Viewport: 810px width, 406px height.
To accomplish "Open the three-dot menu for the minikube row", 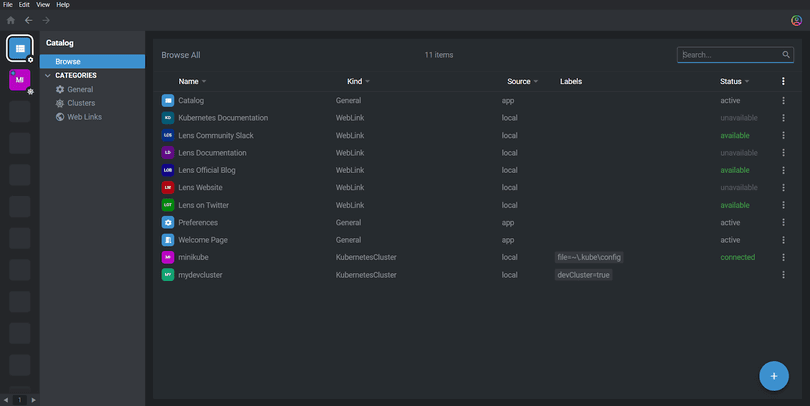I will 783,257.
